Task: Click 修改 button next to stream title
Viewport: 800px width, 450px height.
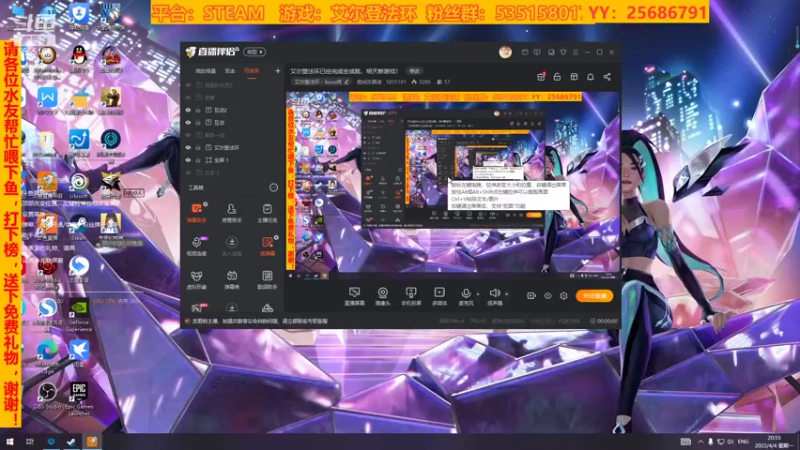Action: coord(414,71)
